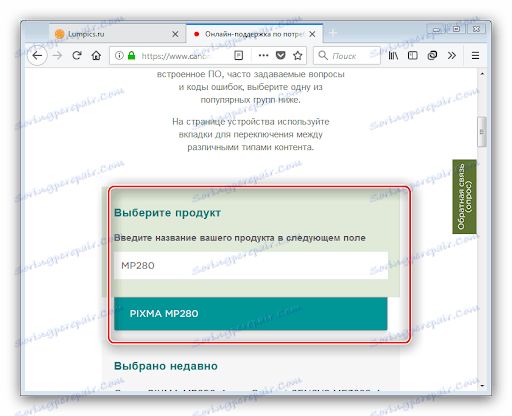Toggle reader view in the address bar
Viewport: 512px width, 416px height.
(239, 55)
